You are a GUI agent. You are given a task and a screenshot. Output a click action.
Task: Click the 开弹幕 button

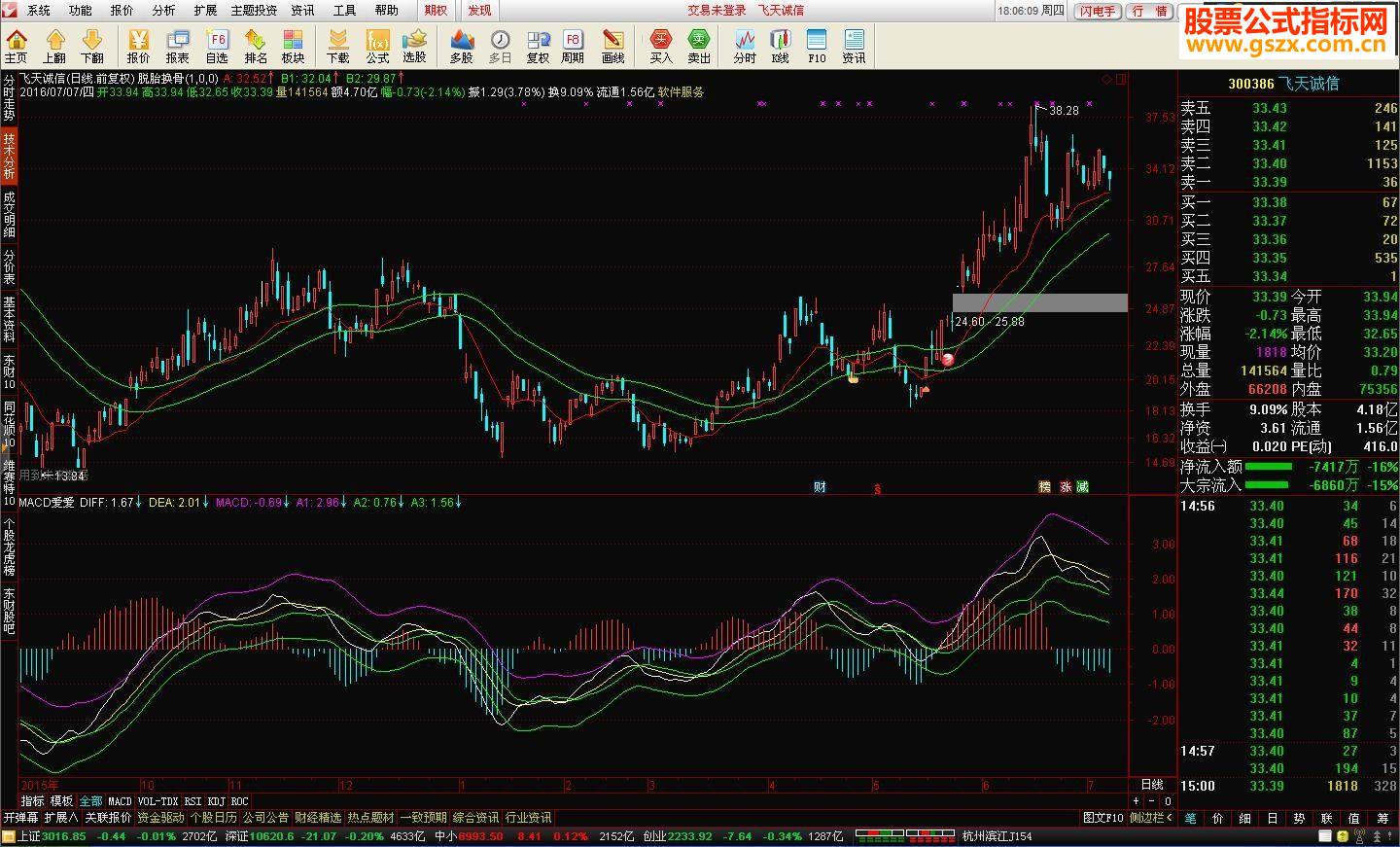click(20, 818)
